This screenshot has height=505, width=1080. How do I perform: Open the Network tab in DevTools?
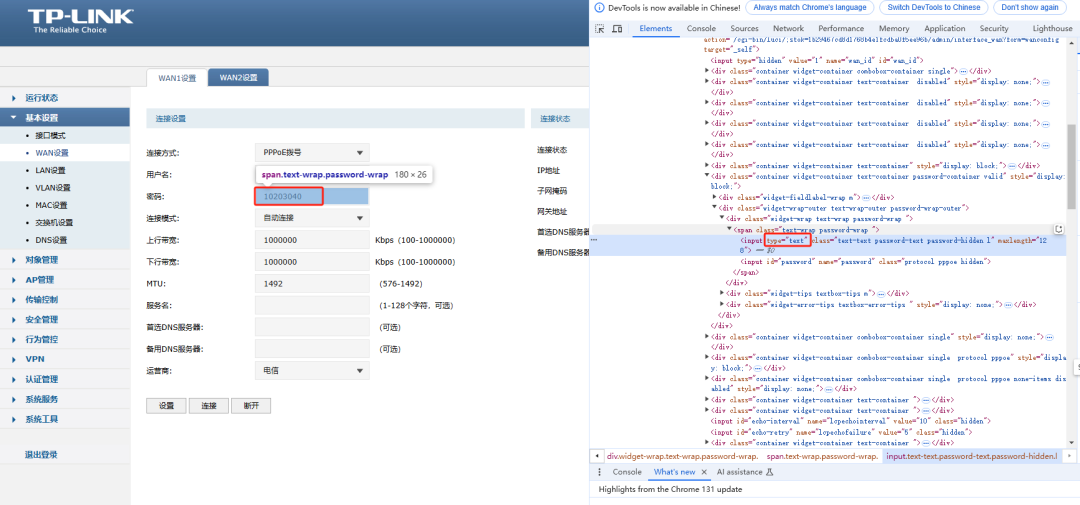(x=788, y=29)
